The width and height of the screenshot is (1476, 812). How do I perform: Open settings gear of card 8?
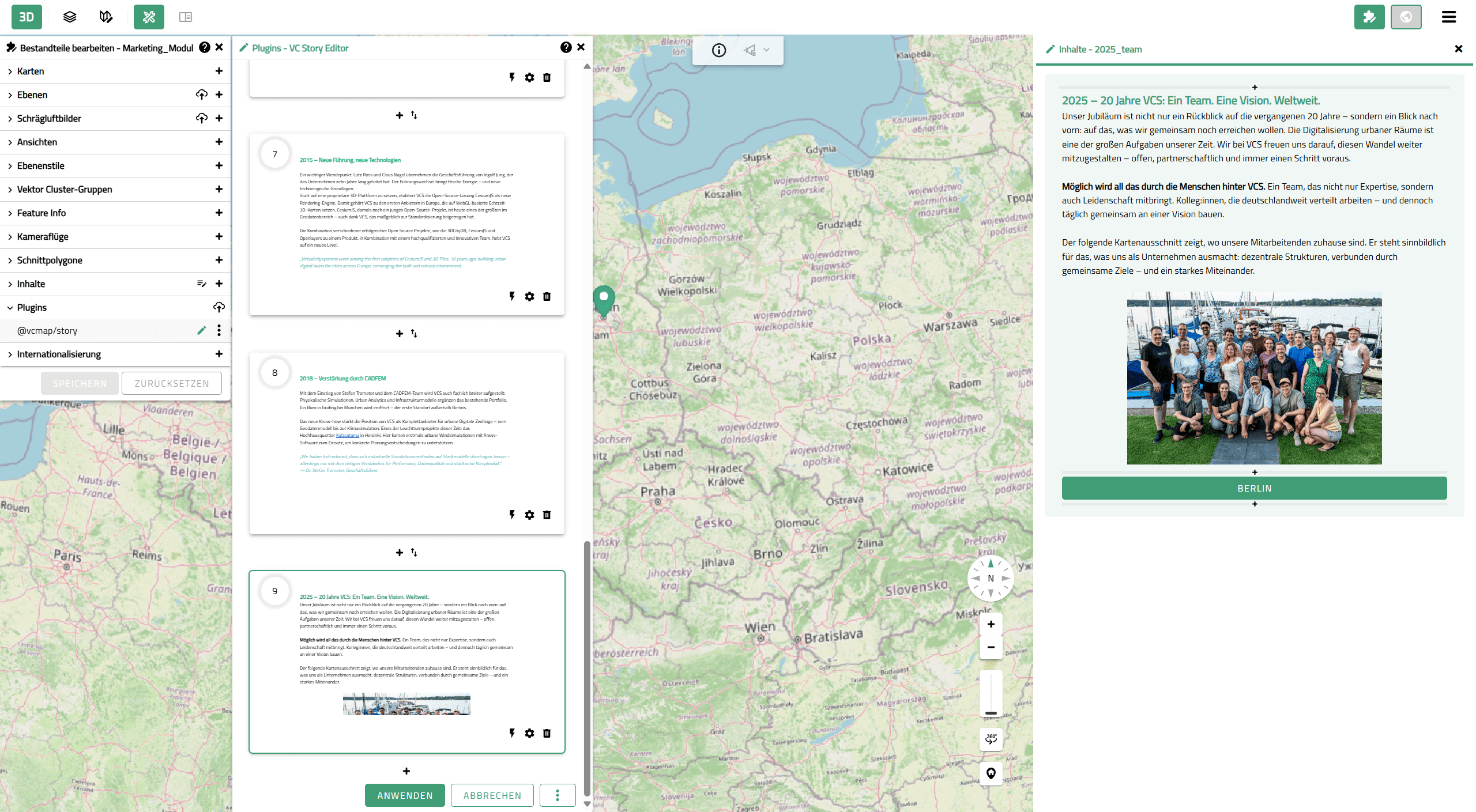coord(529,515)
